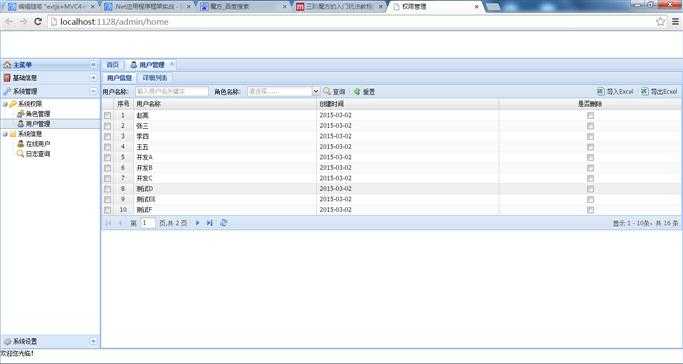Image resolution: width=683 pixels, height=364 pixels.
Task: Click the page number input box
Action: (x=148, y=223)
